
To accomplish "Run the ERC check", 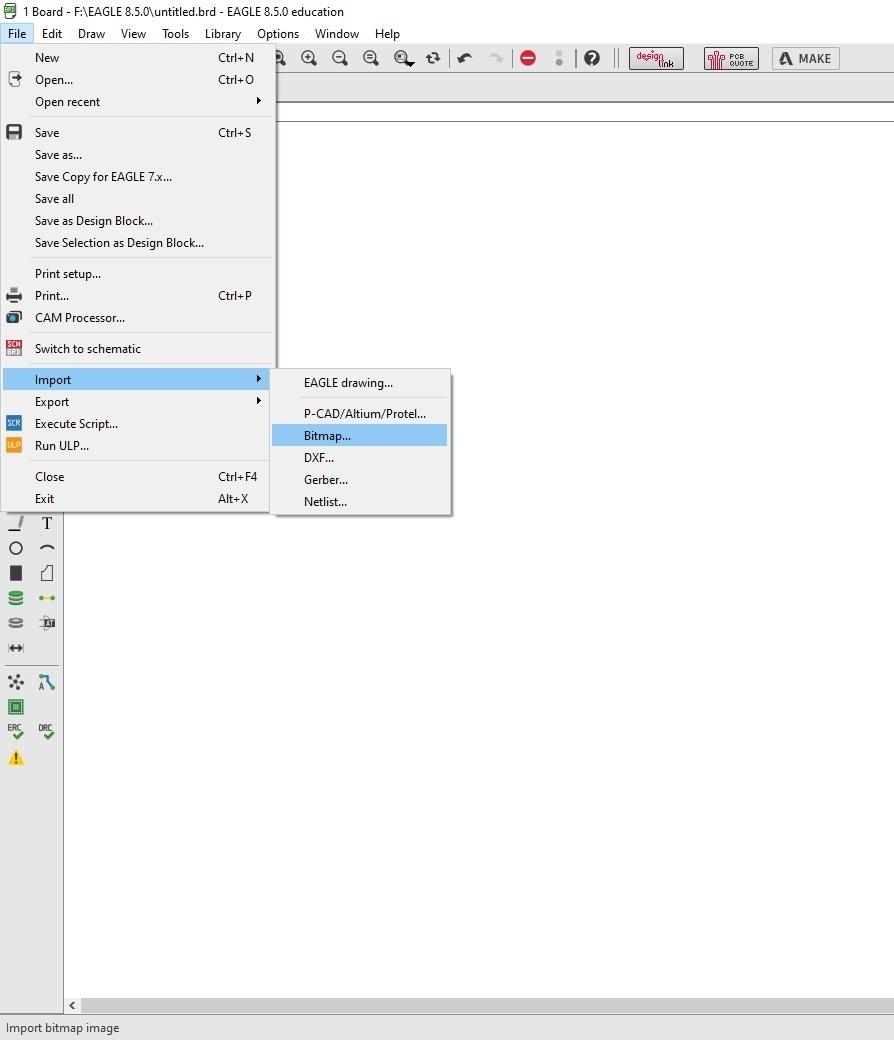I will tap(16, 732).
